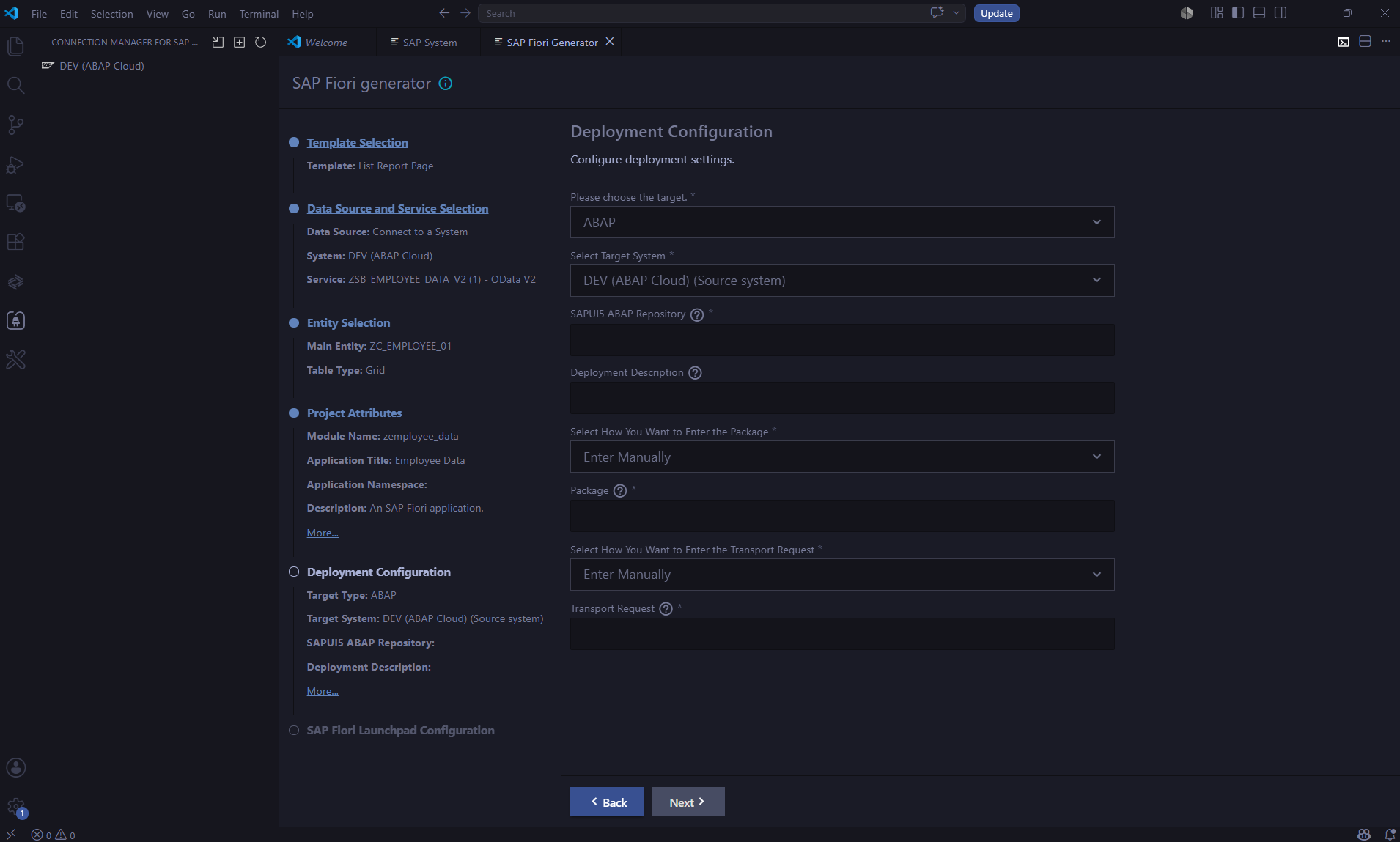The height and width of the screenshot is (842, 1400).
Task: Click the info icon next to SAP Fiori generator
Action: pyautogui.click(x=446, y=84)
